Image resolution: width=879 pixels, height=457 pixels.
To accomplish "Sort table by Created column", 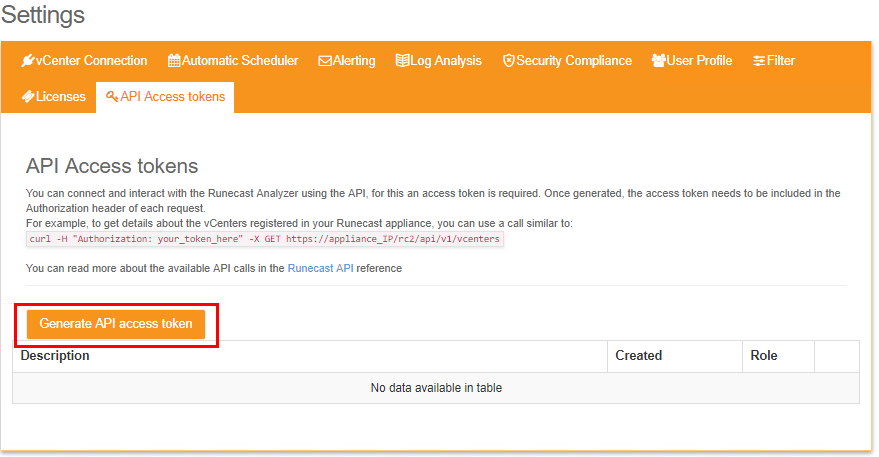I will 638,356.
